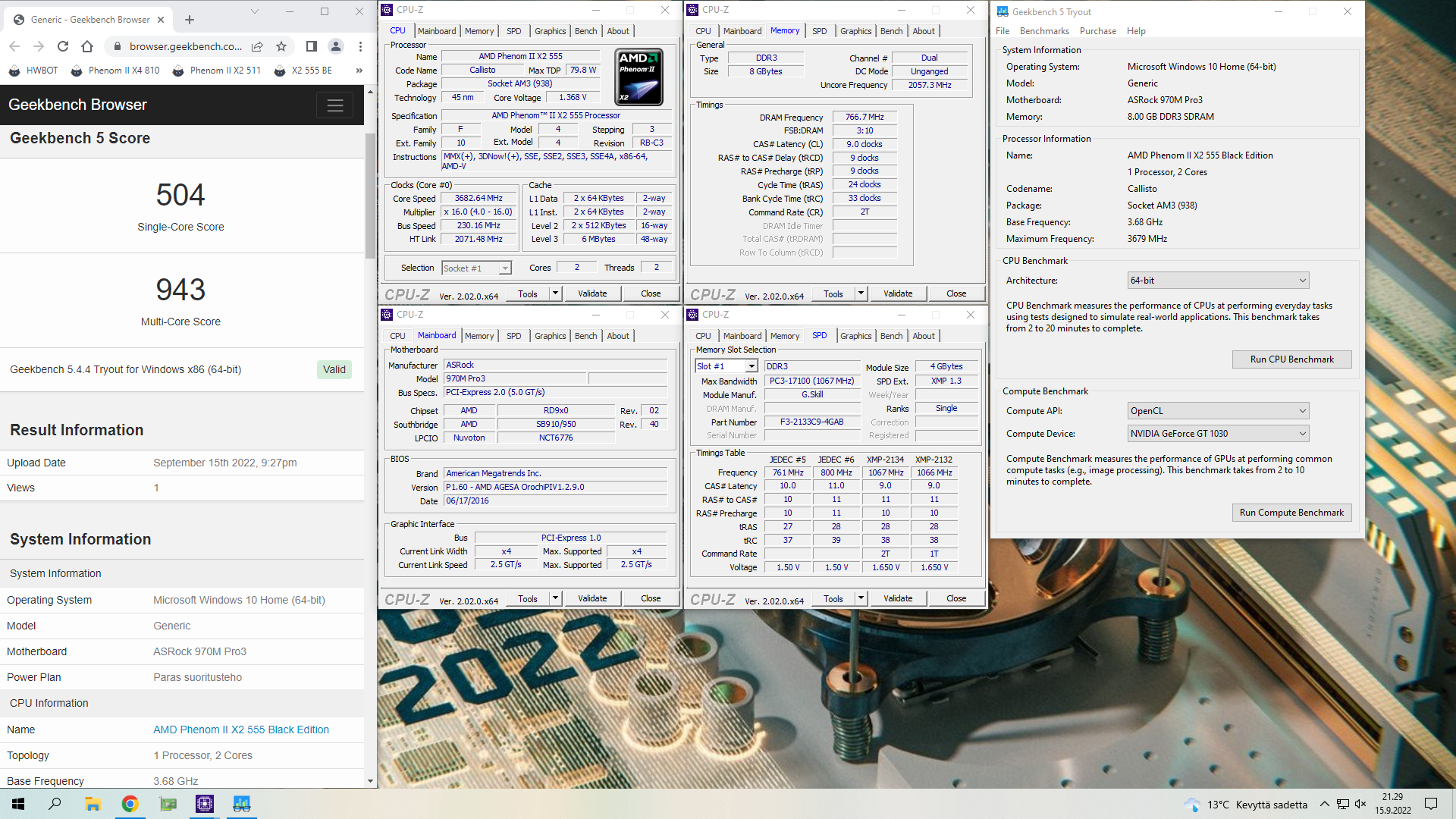
Task: Click the clock and date in the taskbar
Action: coord(1392,804)
